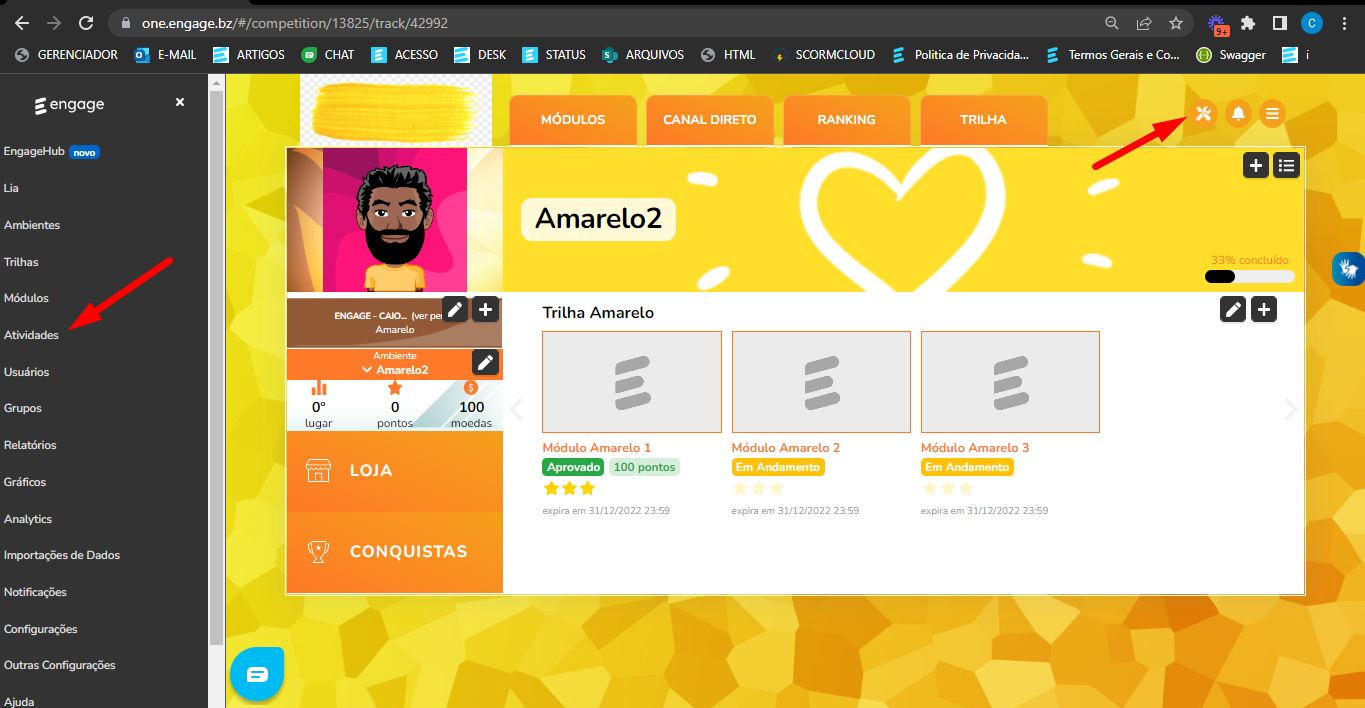Open Gráficos in the sidebar

click(25, 482)
